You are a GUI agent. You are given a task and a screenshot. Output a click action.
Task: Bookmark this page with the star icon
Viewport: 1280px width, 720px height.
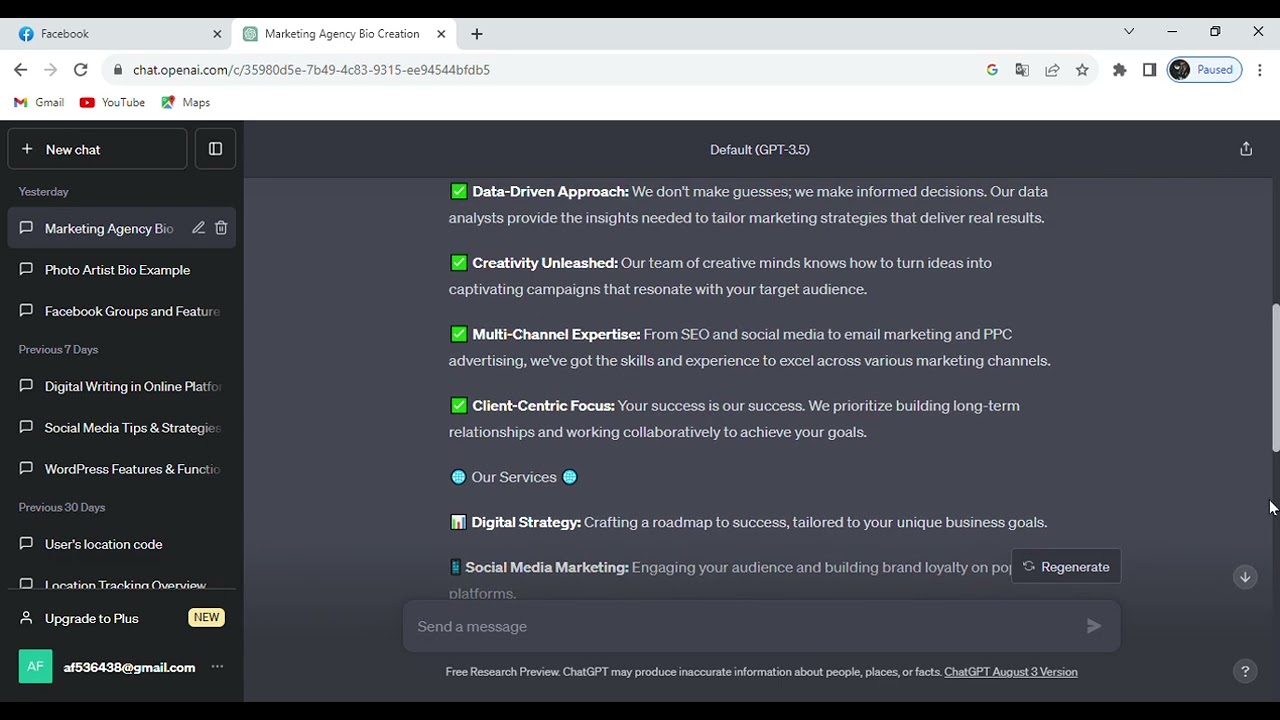click(1082, 70)
